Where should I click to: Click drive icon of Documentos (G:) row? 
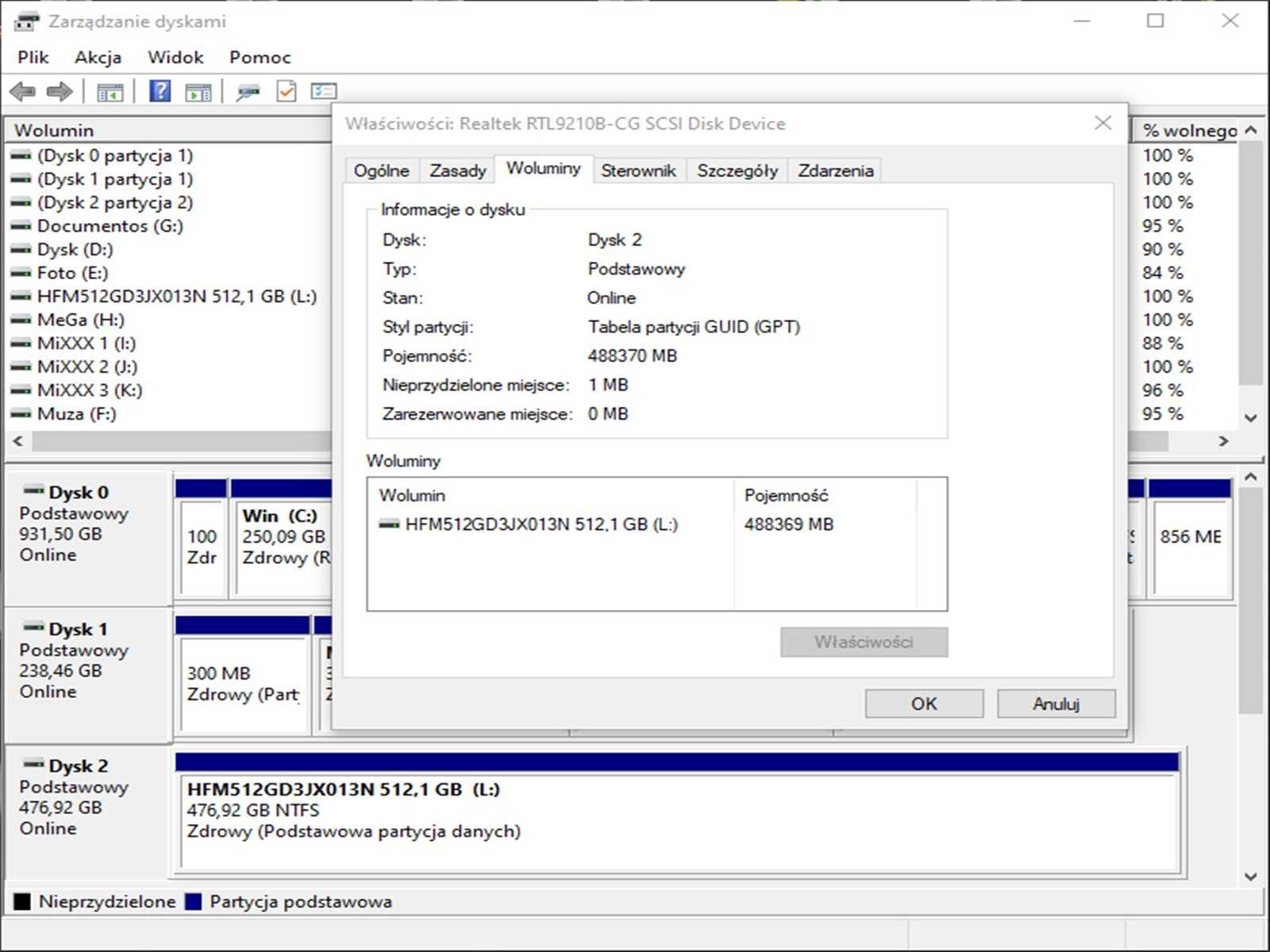coord(21,226)
